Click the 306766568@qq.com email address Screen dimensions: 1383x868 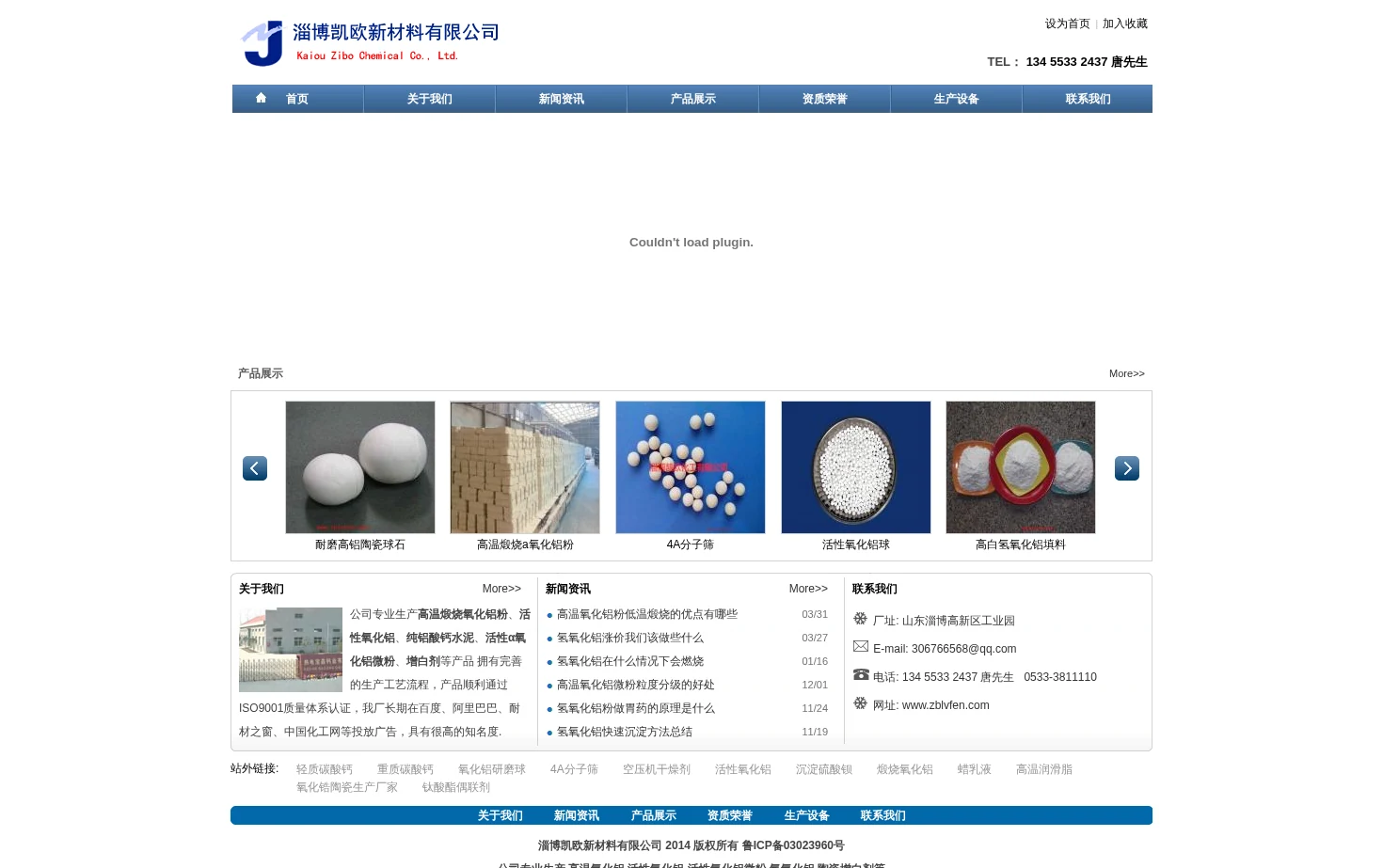click(963, 649)
